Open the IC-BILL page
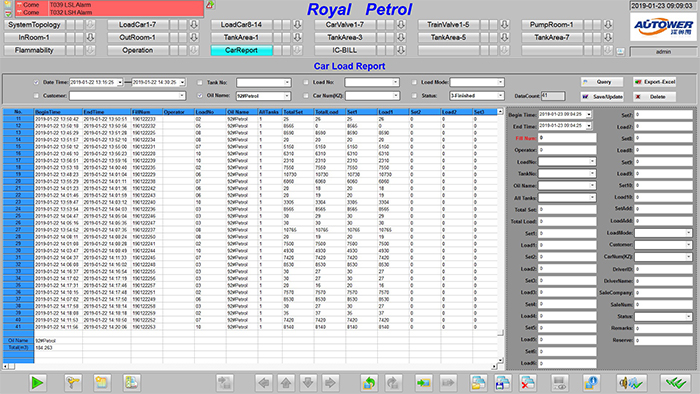700x394 pixels. pyautogui.click(x=345, y=50)
